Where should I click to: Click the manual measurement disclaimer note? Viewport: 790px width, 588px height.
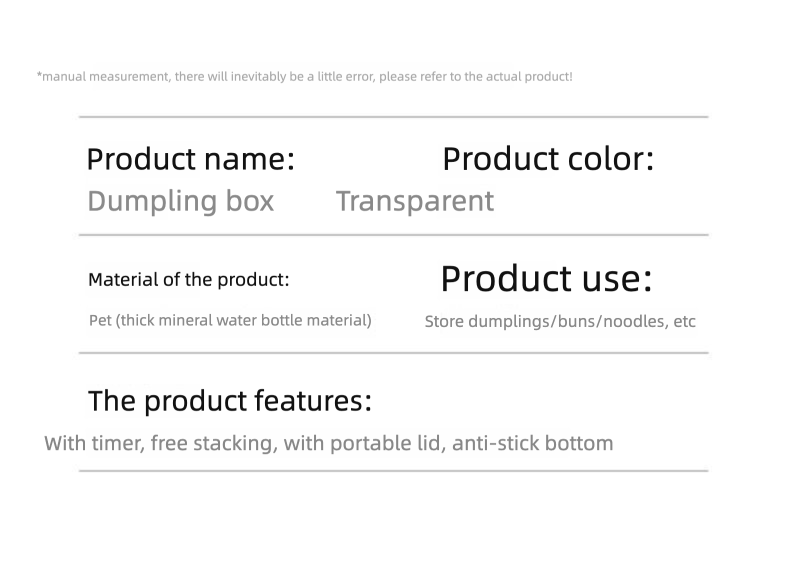coord(305,76)
